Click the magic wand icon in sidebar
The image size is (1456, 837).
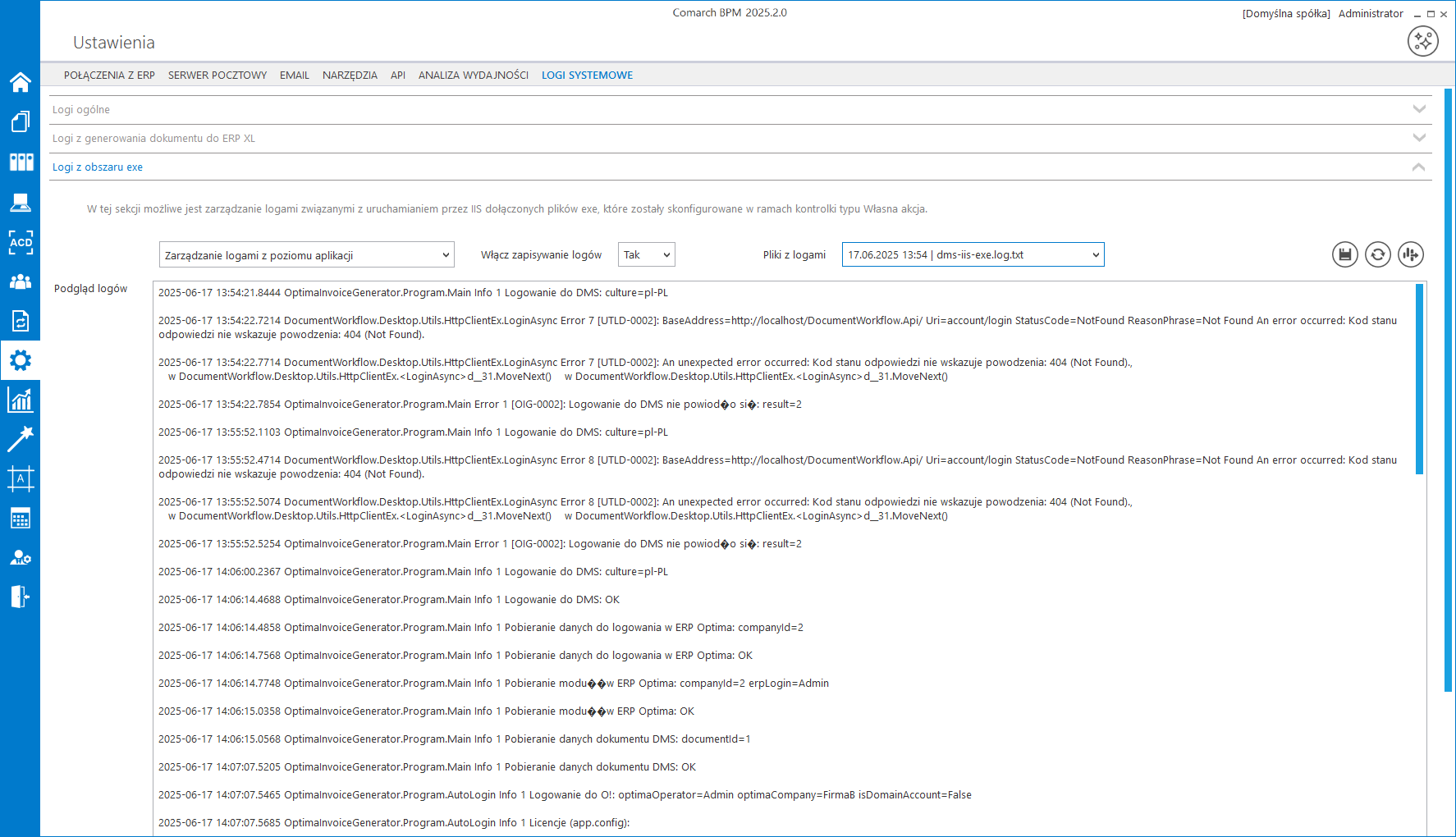point(20,439)
